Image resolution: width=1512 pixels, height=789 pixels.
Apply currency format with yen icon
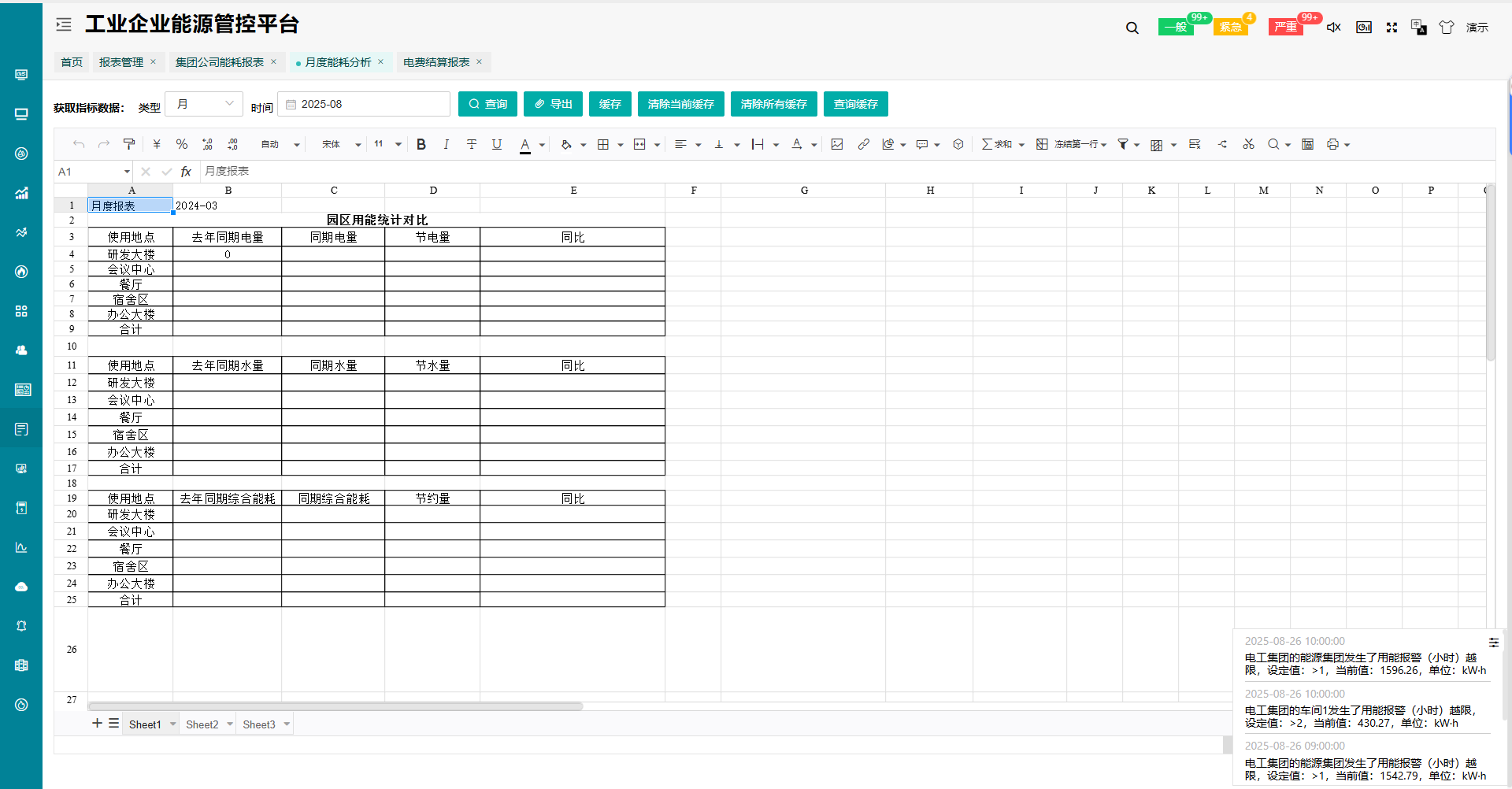157,144
